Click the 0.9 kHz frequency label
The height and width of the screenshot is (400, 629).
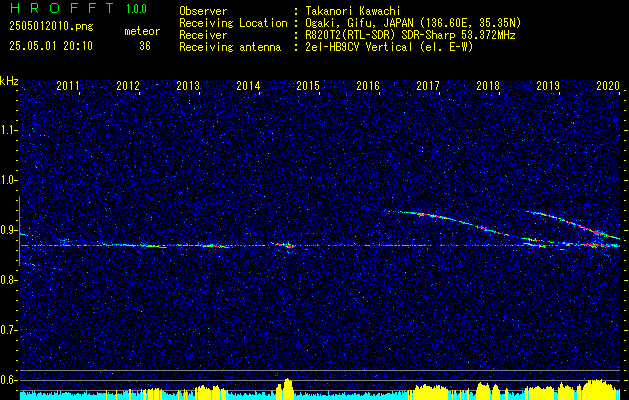pos(8,230)
